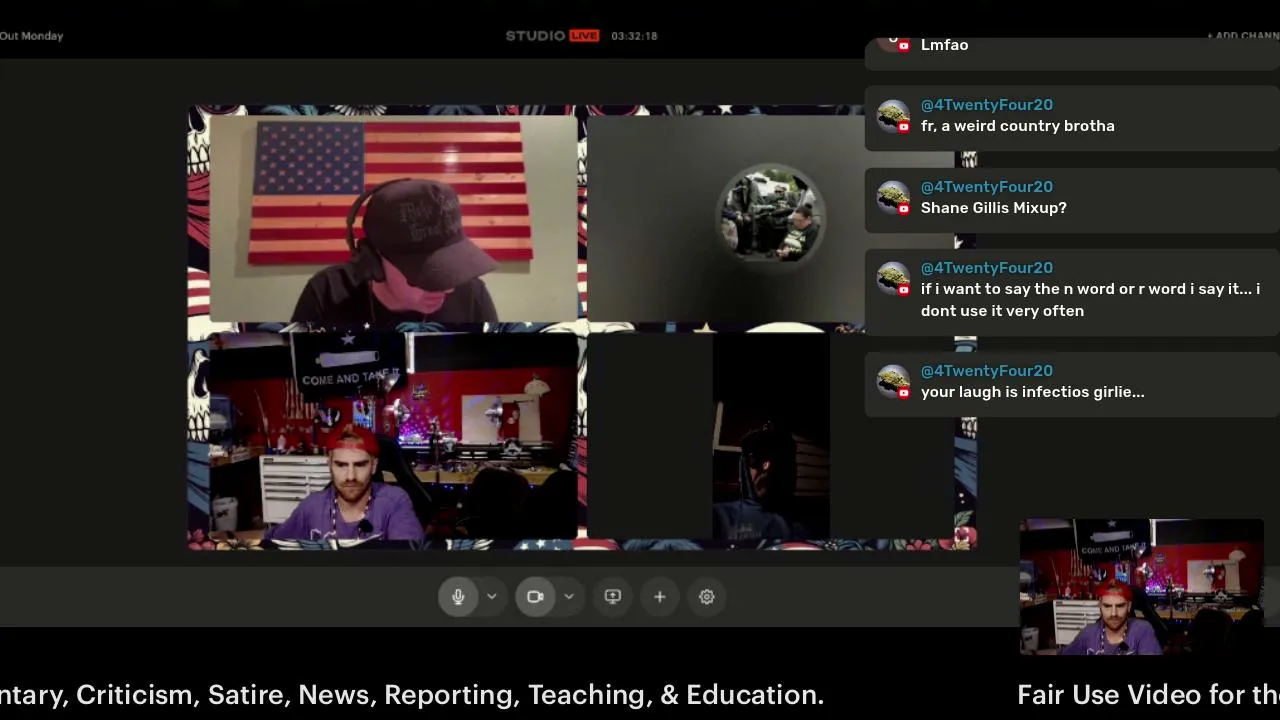Screen dimensions: 1280x720
Task: Open the self-view preview thumbnail
Action: [1141, 587]
